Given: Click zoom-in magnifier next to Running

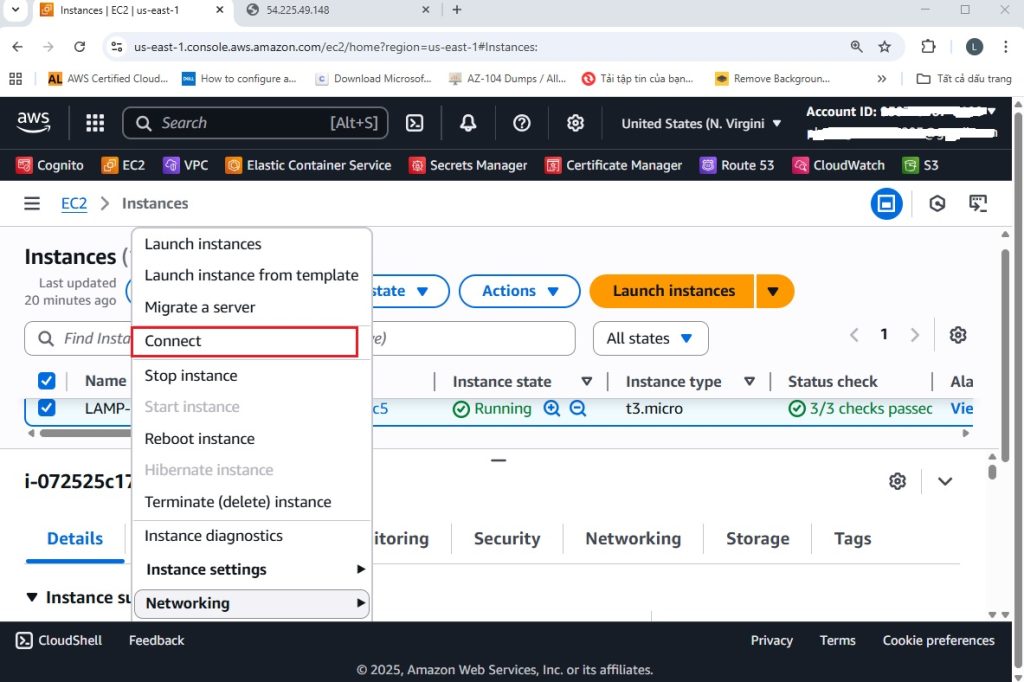Looking at the screenshot, I should point(552,408).
